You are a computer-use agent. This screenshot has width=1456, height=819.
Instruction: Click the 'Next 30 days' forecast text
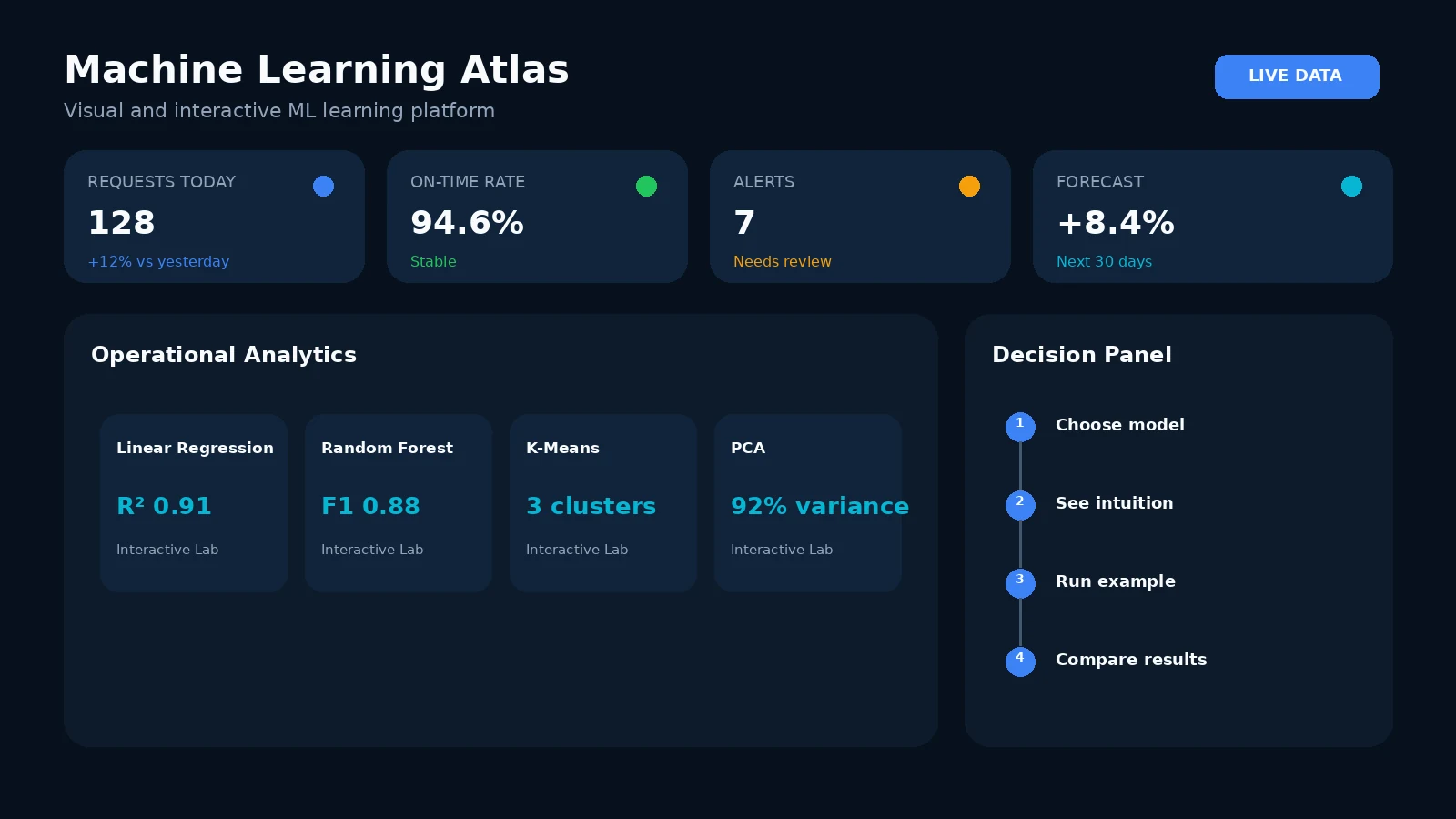pyautogui.click(x=1104, y=262)
